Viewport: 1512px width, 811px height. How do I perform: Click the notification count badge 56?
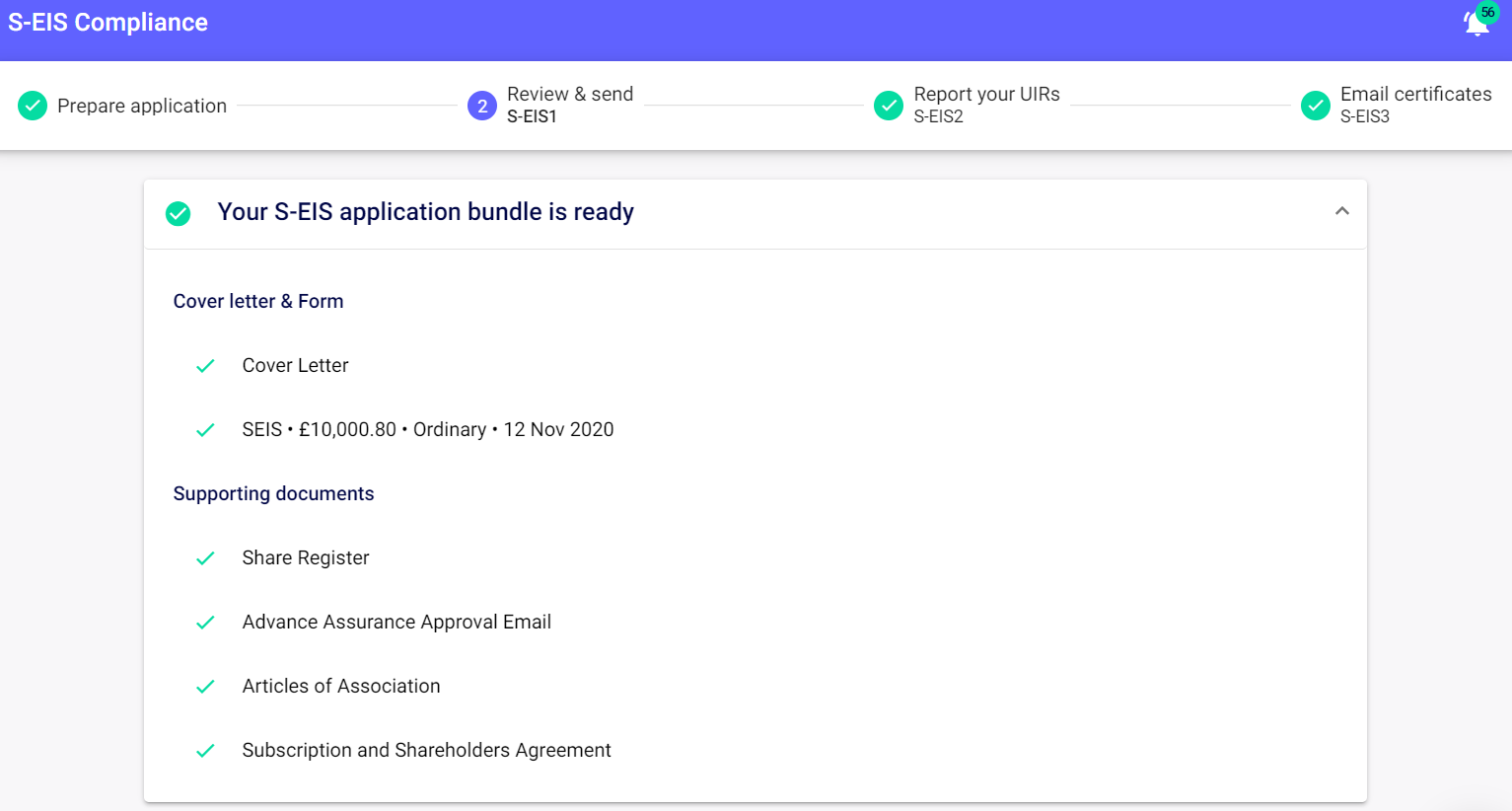[x=1487, y=13]
